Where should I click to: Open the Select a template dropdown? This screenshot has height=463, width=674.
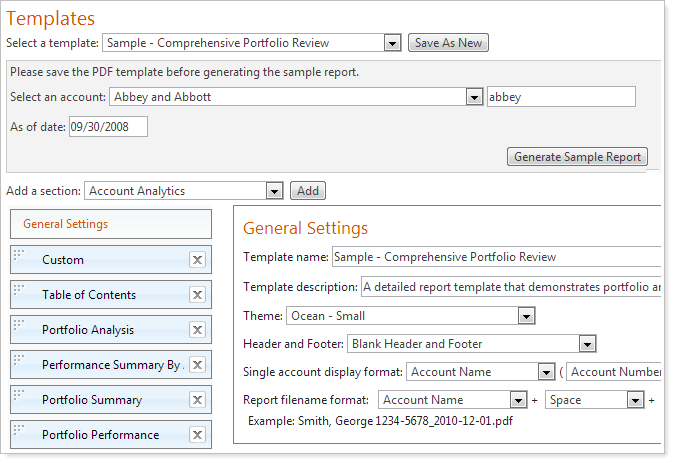[392, 43]
